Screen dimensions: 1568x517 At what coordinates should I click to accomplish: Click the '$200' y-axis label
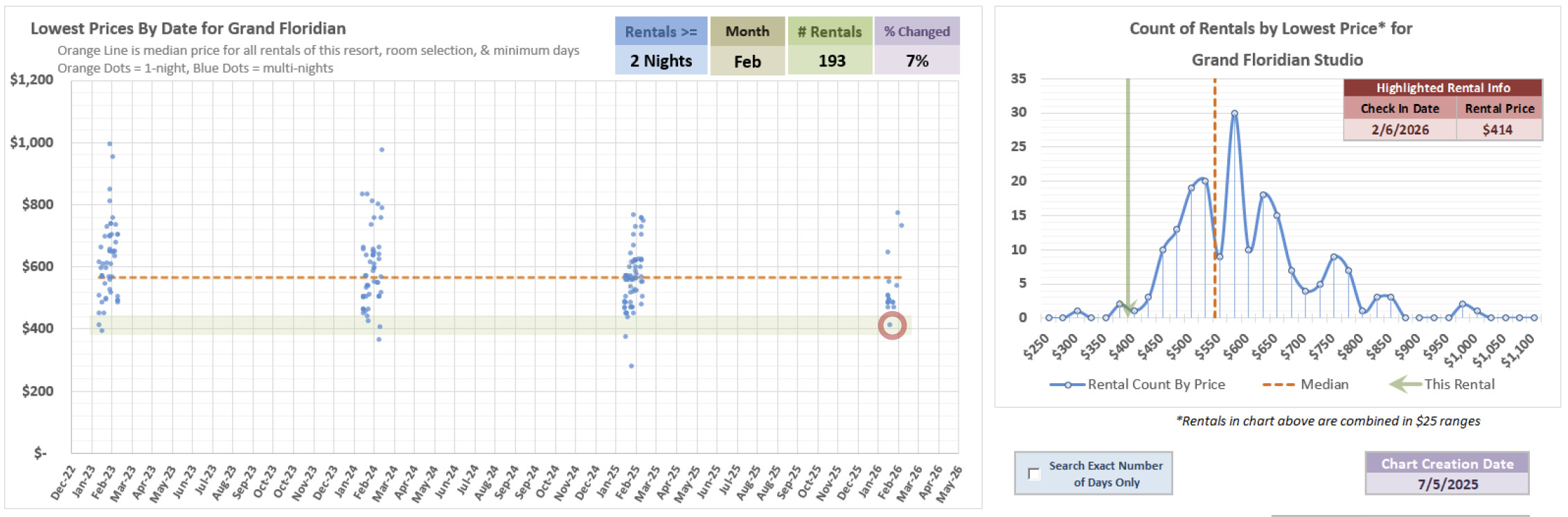click(x=37, y=391)
